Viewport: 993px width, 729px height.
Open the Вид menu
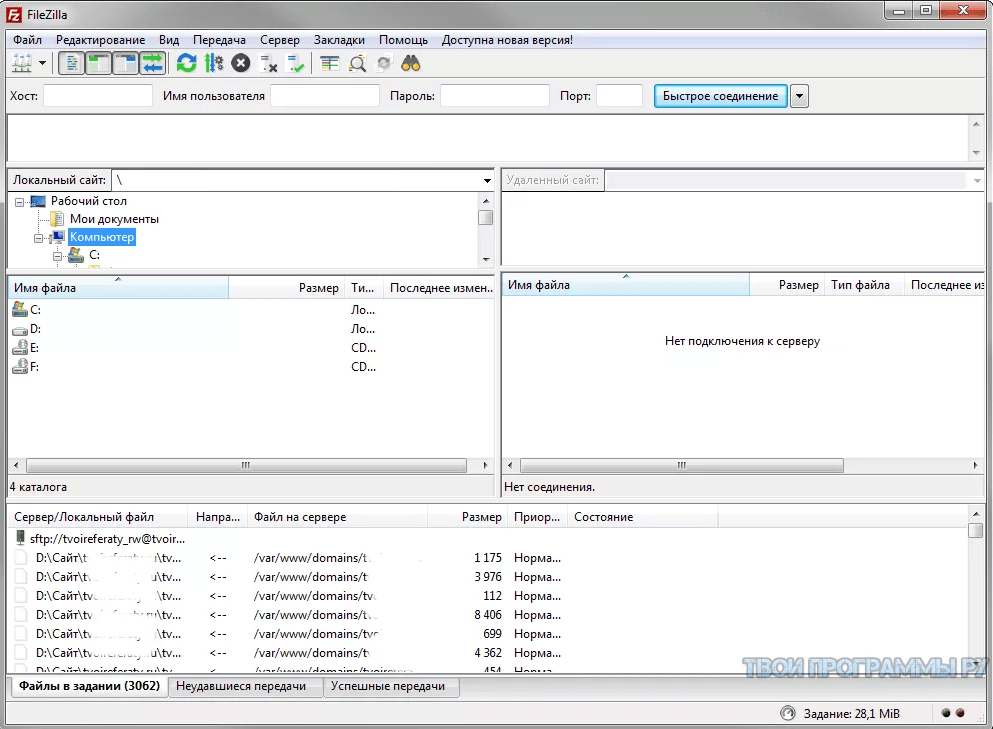[x=169, y=40]
